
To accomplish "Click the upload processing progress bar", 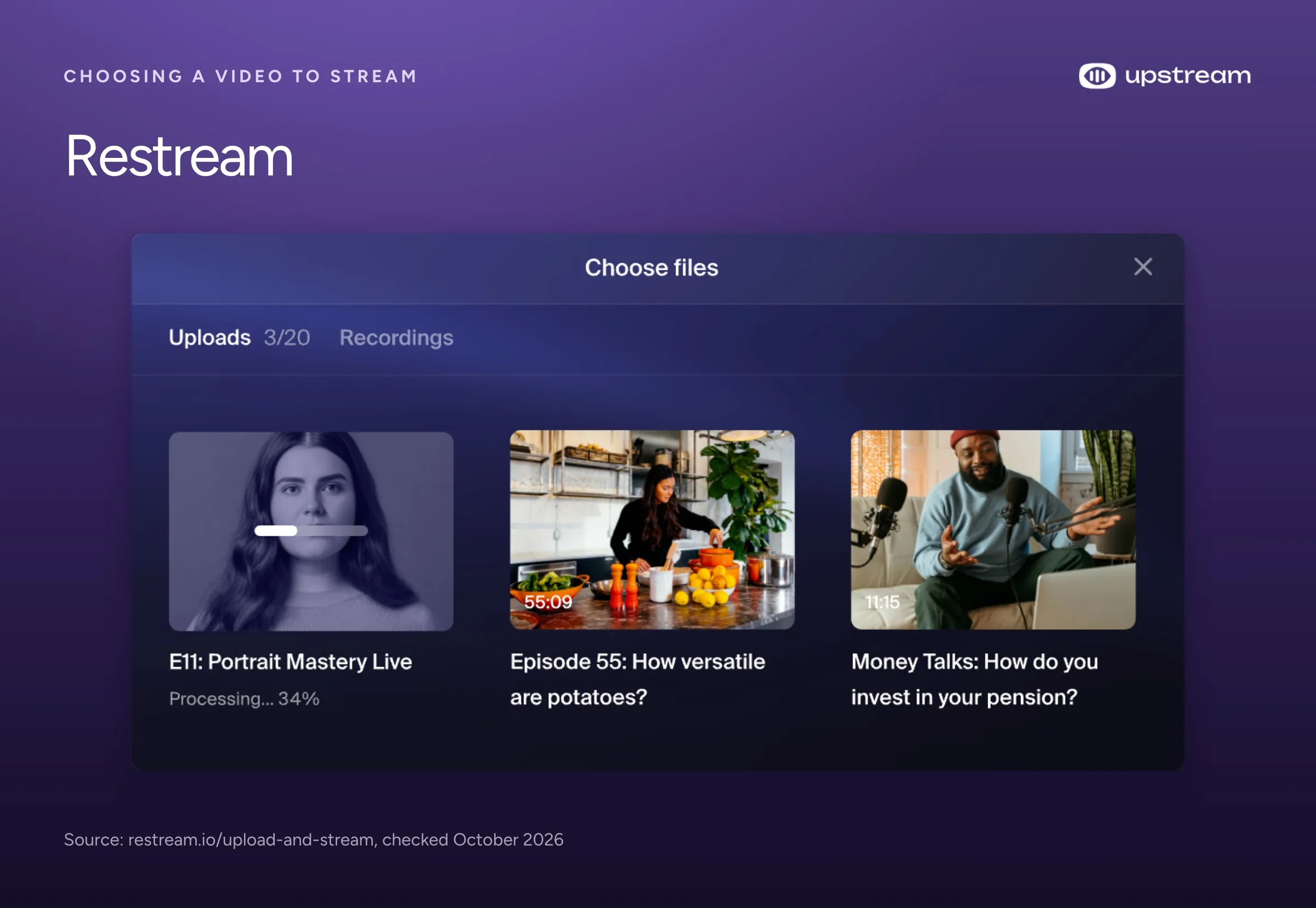I will coord(311,531).
